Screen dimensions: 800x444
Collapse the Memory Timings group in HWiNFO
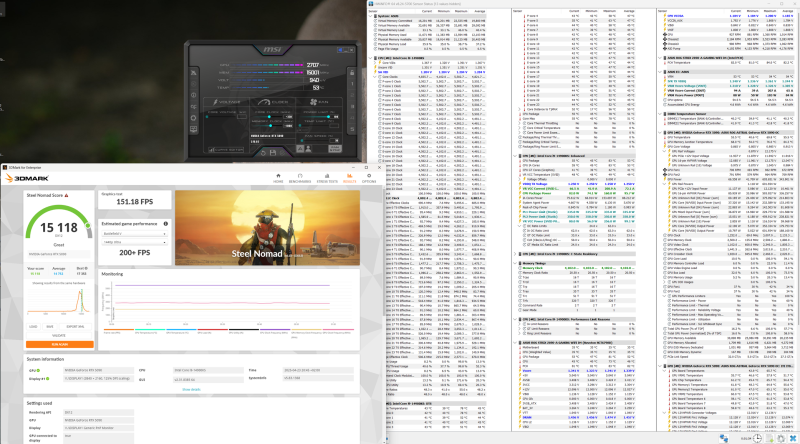click(515, 263)
